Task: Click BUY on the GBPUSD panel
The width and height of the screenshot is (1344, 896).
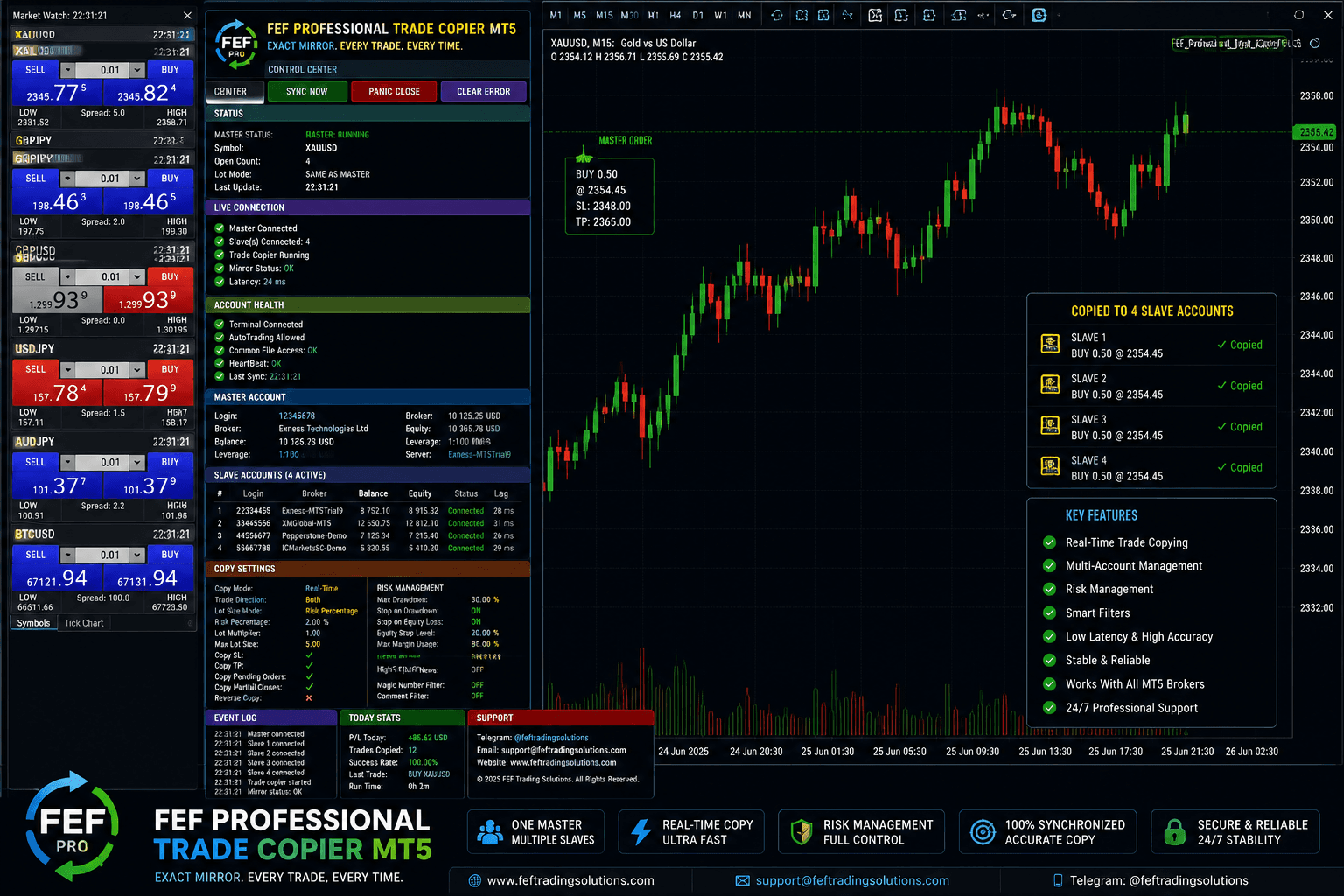Action: click(x=170, y=276)
